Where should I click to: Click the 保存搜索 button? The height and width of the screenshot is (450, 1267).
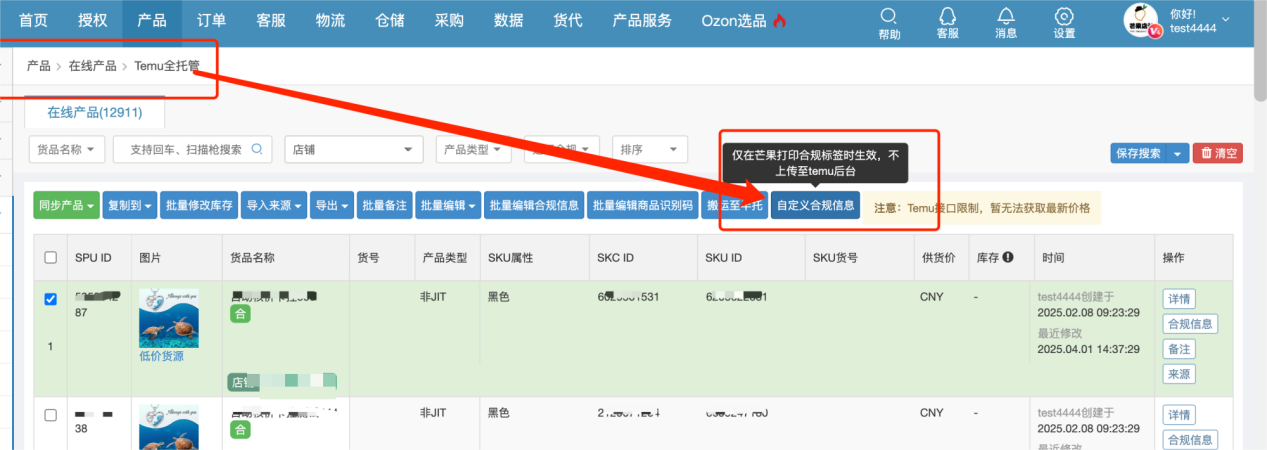[1139, 153]
